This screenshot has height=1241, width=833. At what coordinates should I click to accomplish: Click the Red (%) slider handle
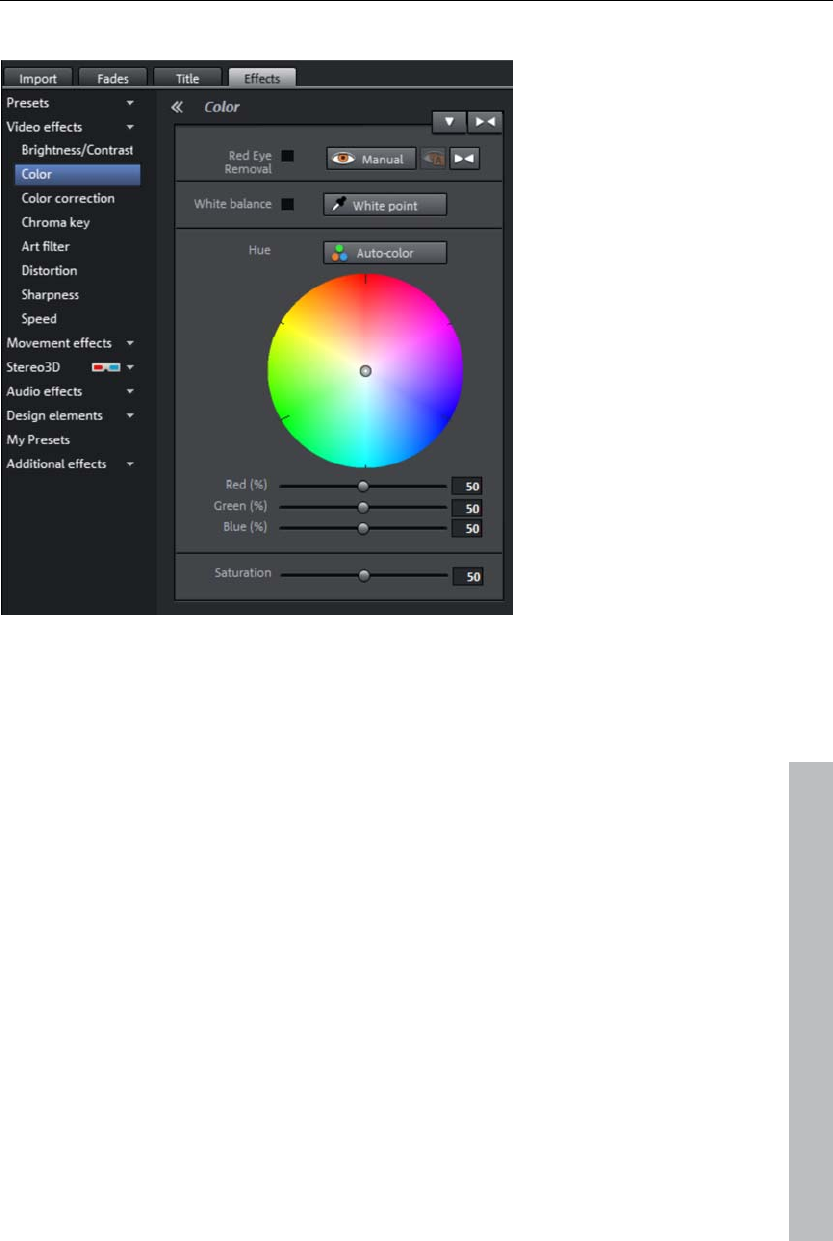pyautogui.click(x=364, y=486)
